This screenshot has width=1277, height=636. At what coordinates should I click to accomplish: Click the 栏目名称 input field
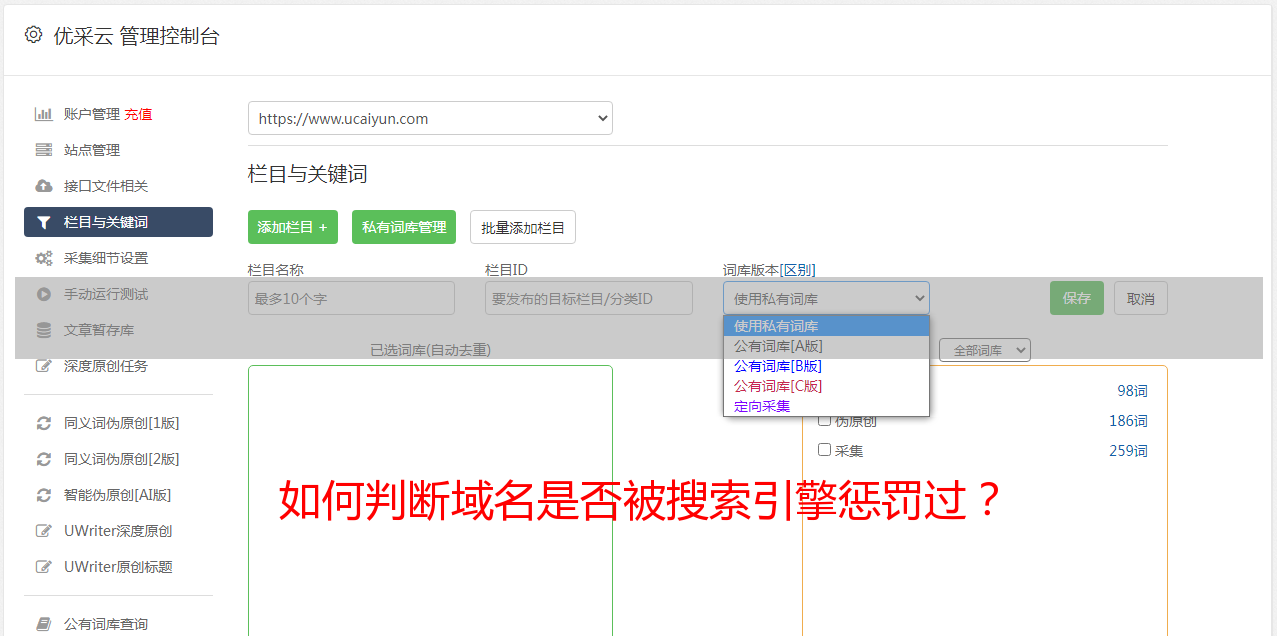351,298
